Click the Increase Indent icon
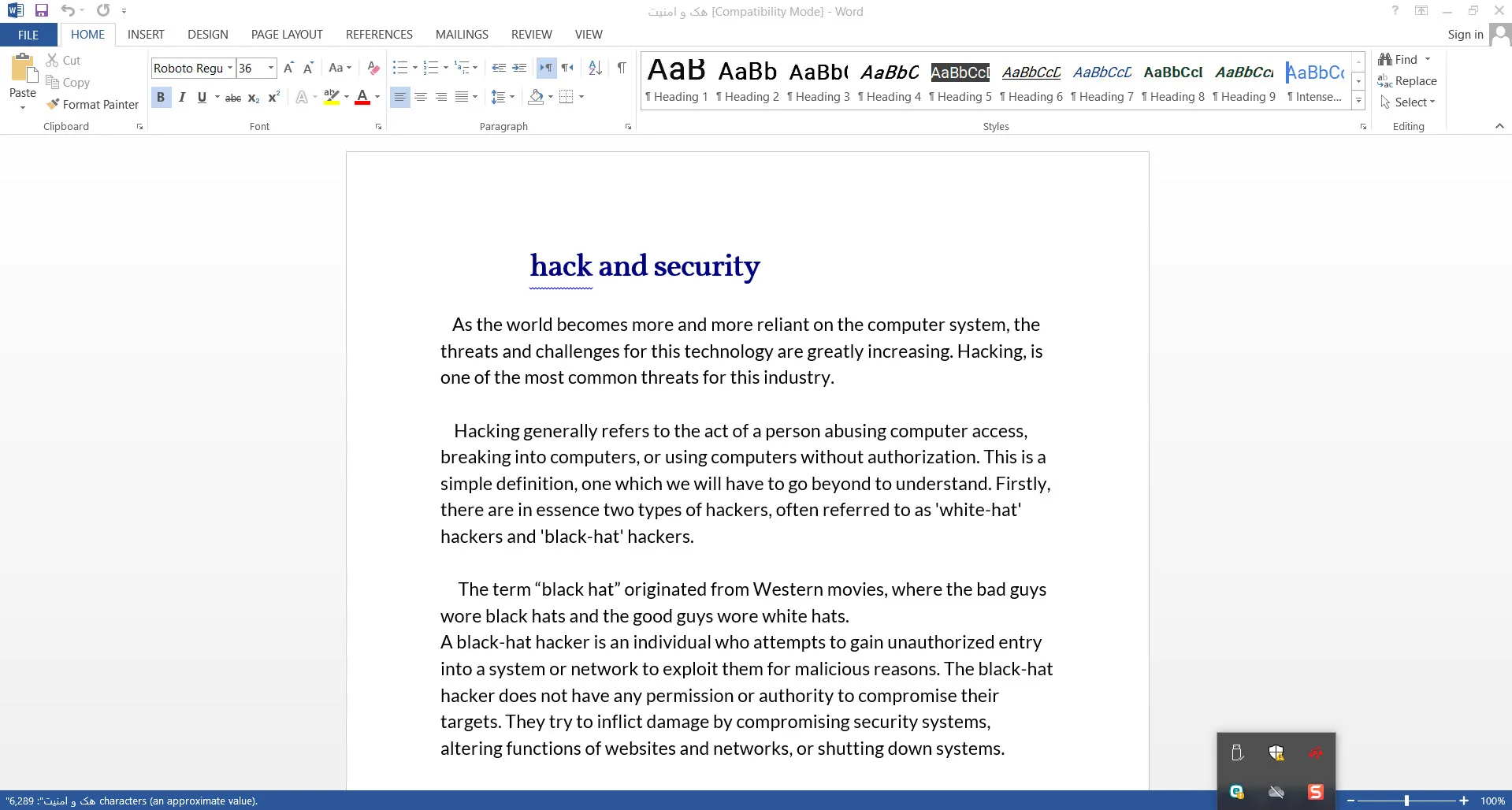1512x810 pixels. 519,68
